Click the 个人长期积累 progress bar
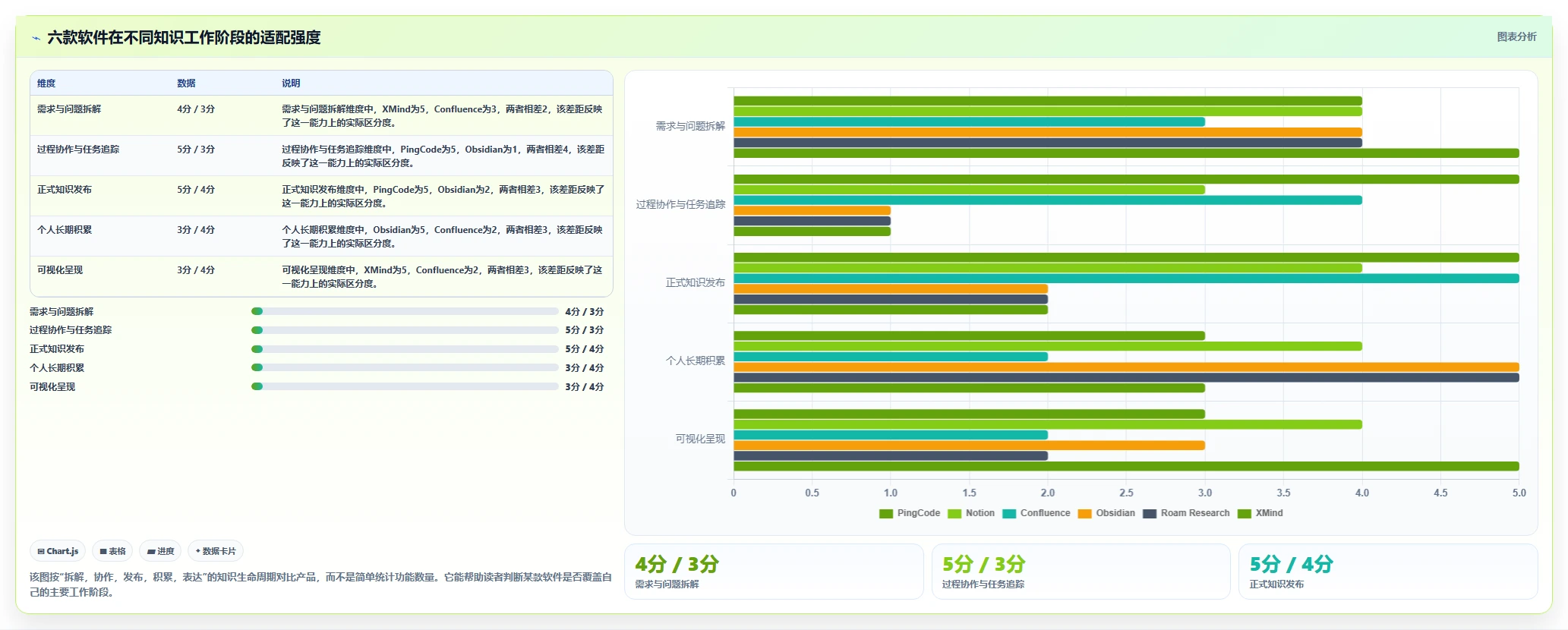Viewport: 1568px width, 630px height. pyautogui.click(x=405, y=367)
